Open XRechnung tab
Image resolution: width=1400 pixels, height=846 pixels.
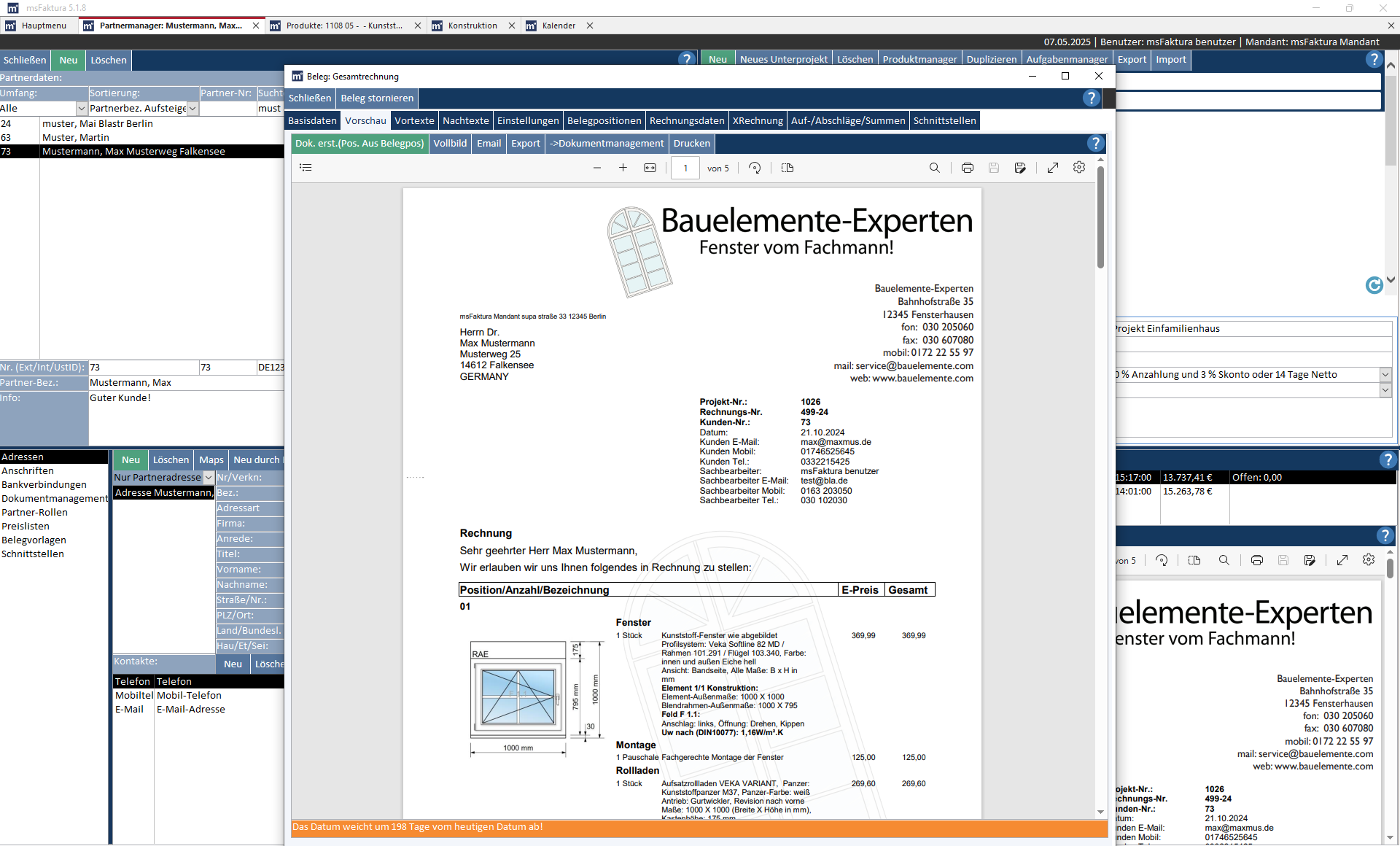[x=758, y=120]
